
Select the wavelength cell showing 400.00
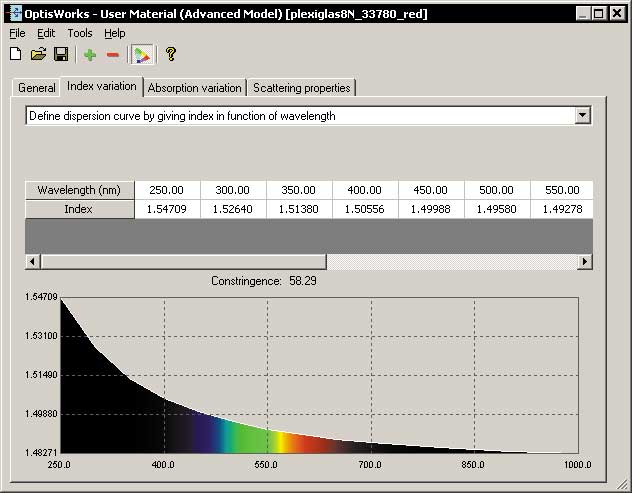tap(366, 190)
